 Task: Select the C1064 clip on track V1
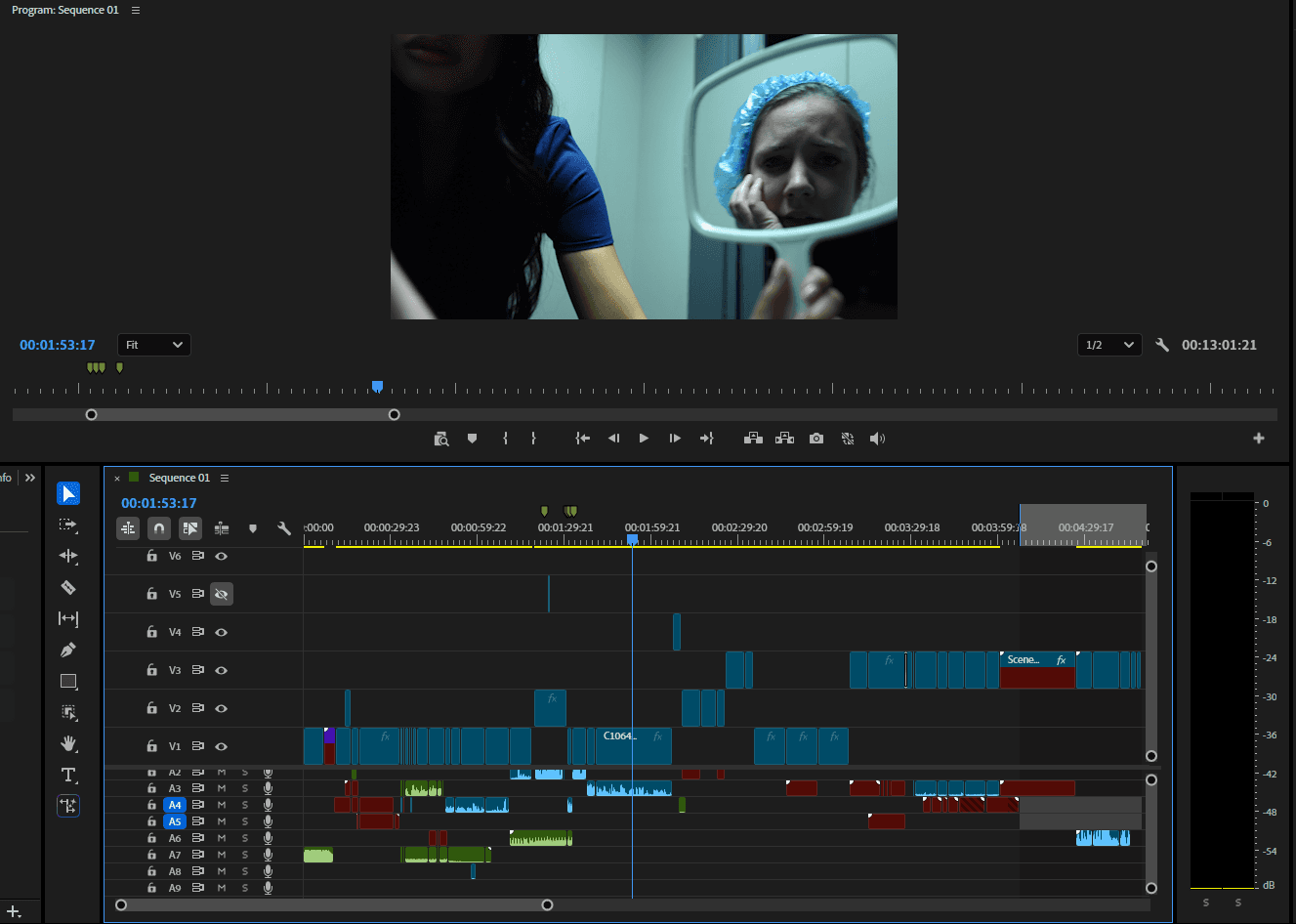click(634, 746)
